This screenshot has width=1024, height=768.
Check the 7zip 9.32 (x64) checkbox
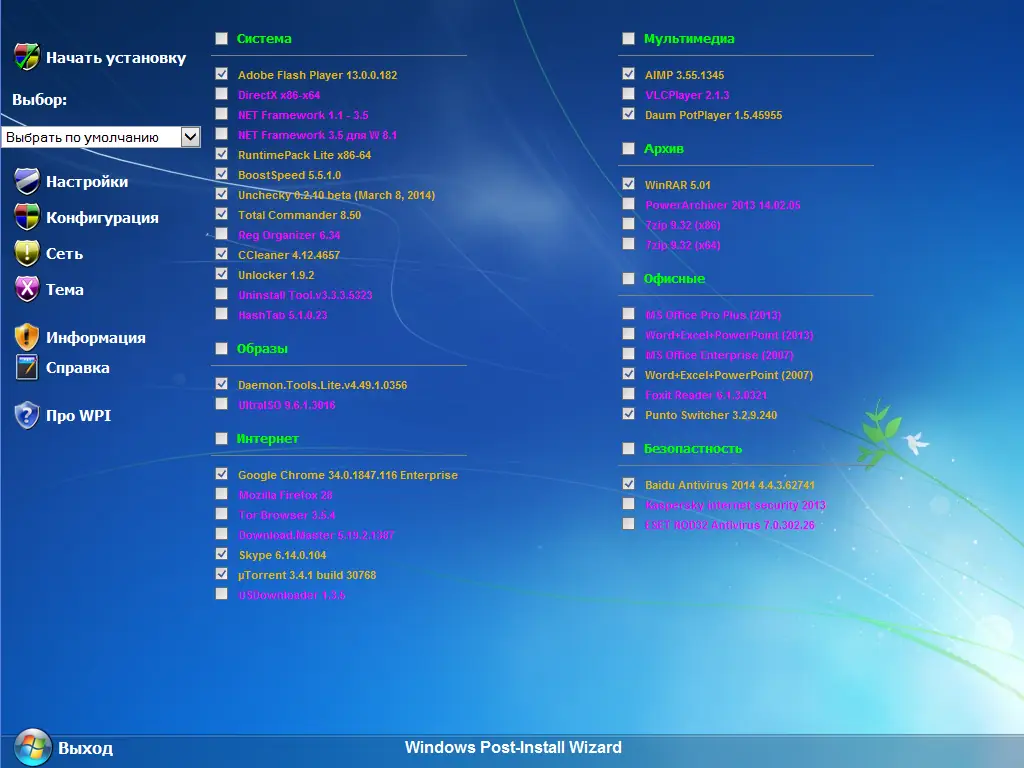628,244
